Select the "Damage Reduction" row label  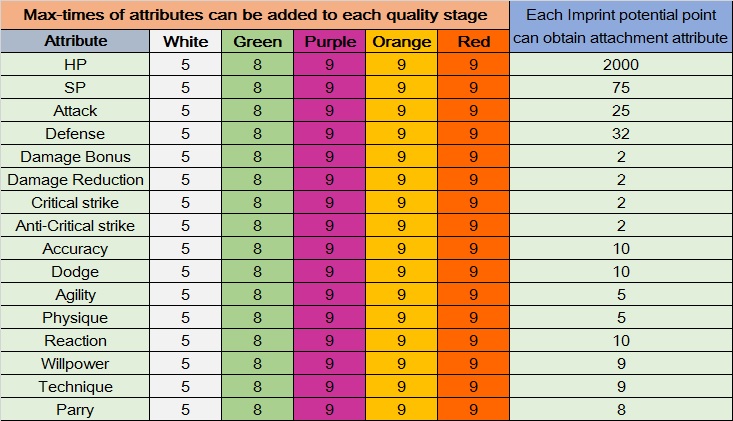75,180
